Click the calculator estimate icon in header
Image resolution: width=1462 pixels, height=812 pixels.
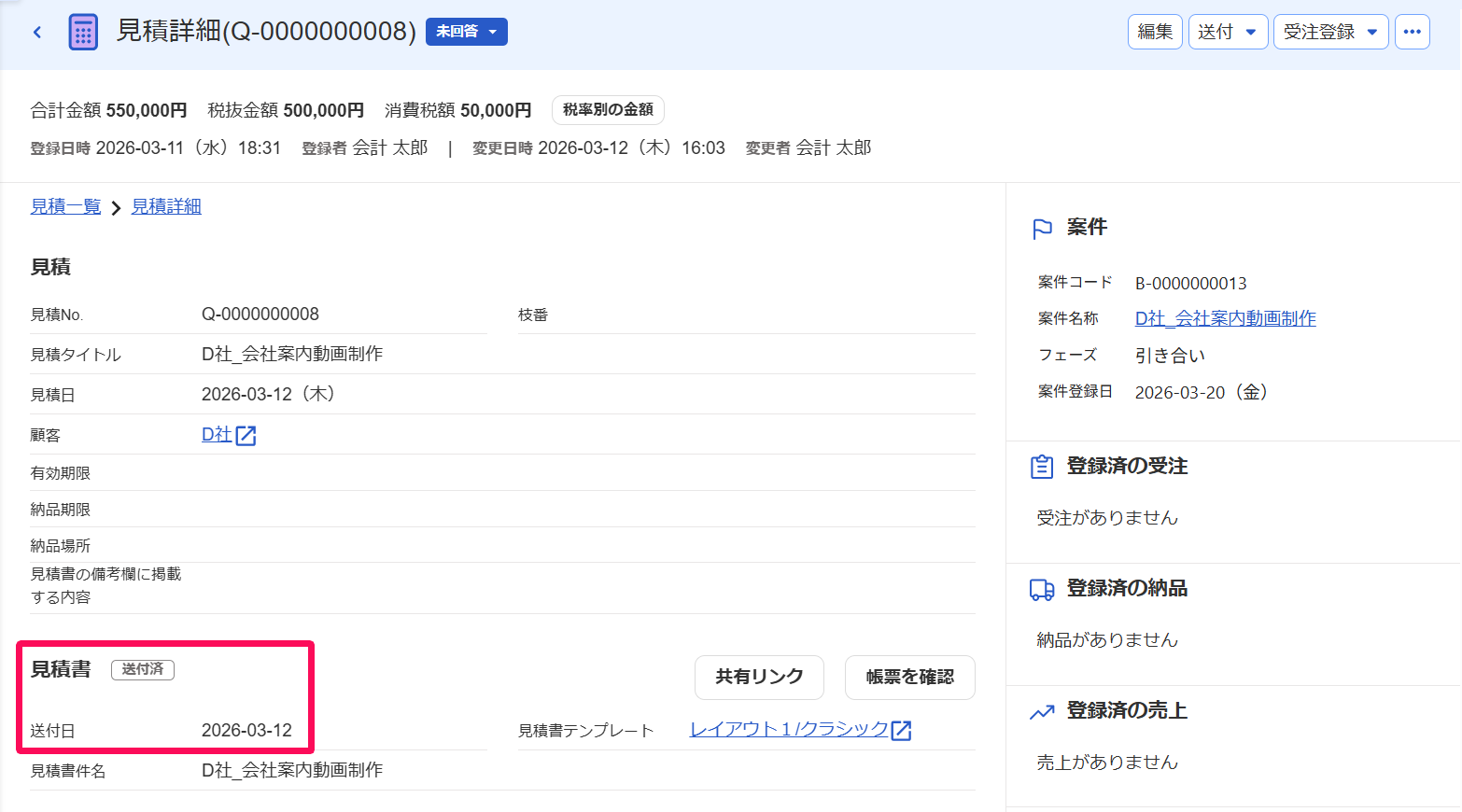pos(83,32)
